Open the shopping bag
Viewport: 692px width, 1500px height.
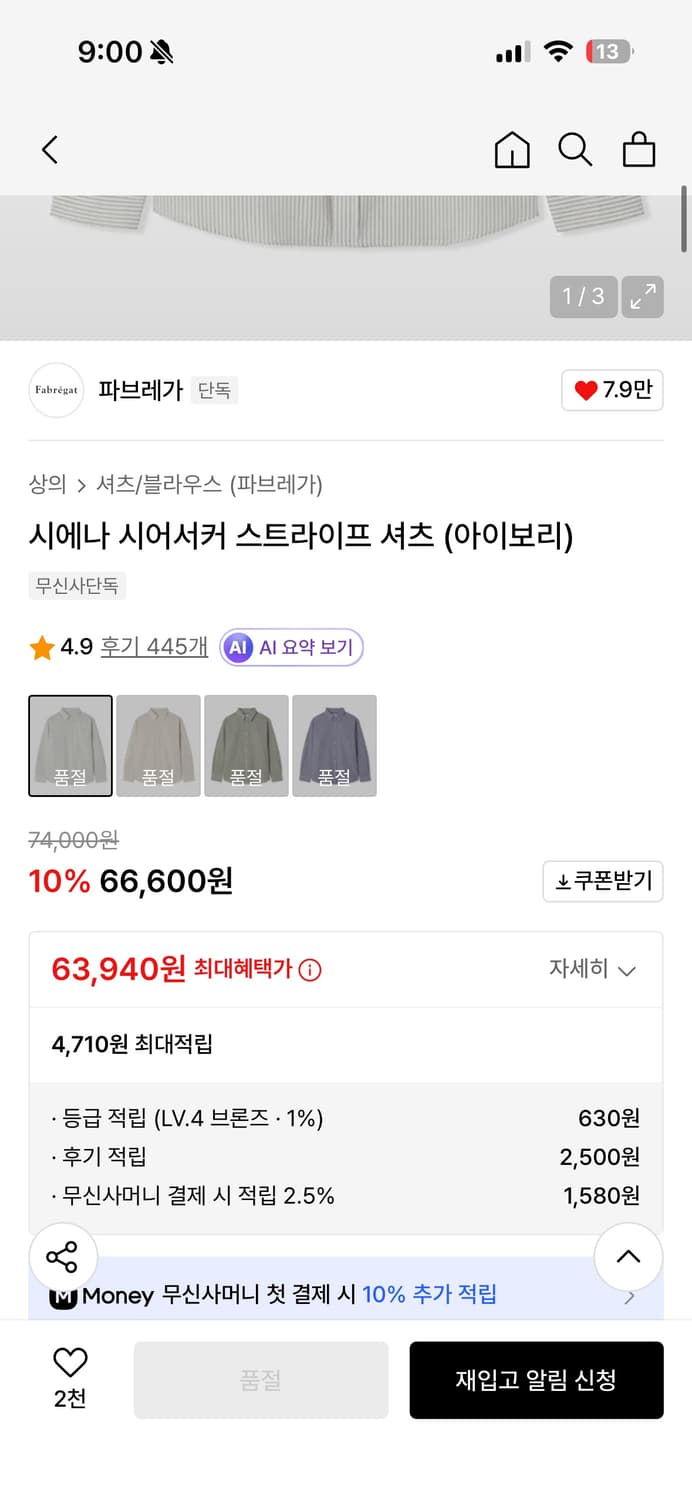pos(639,149)
